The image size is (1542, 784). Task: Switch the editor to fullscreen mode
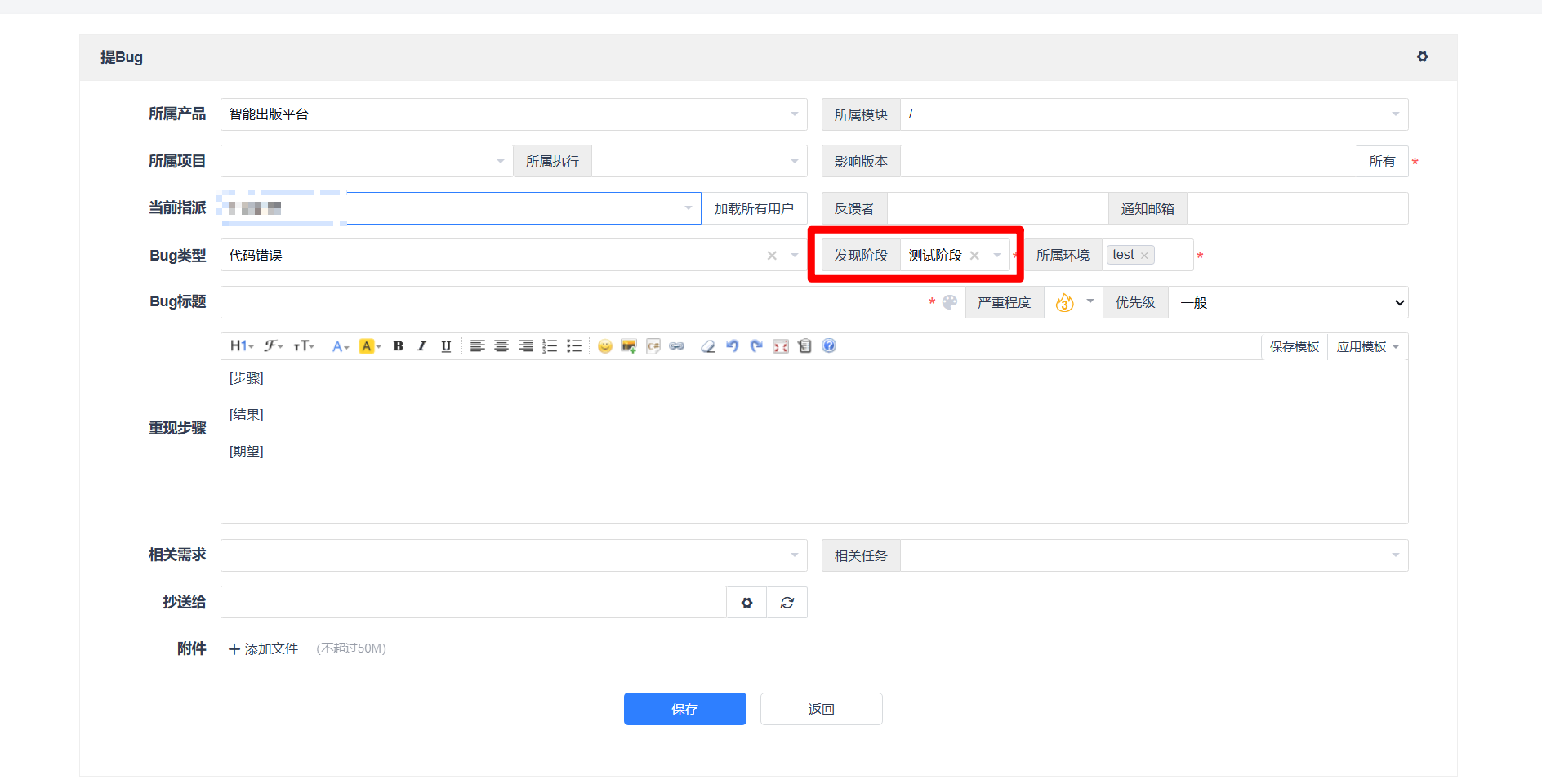coord(781,346)
